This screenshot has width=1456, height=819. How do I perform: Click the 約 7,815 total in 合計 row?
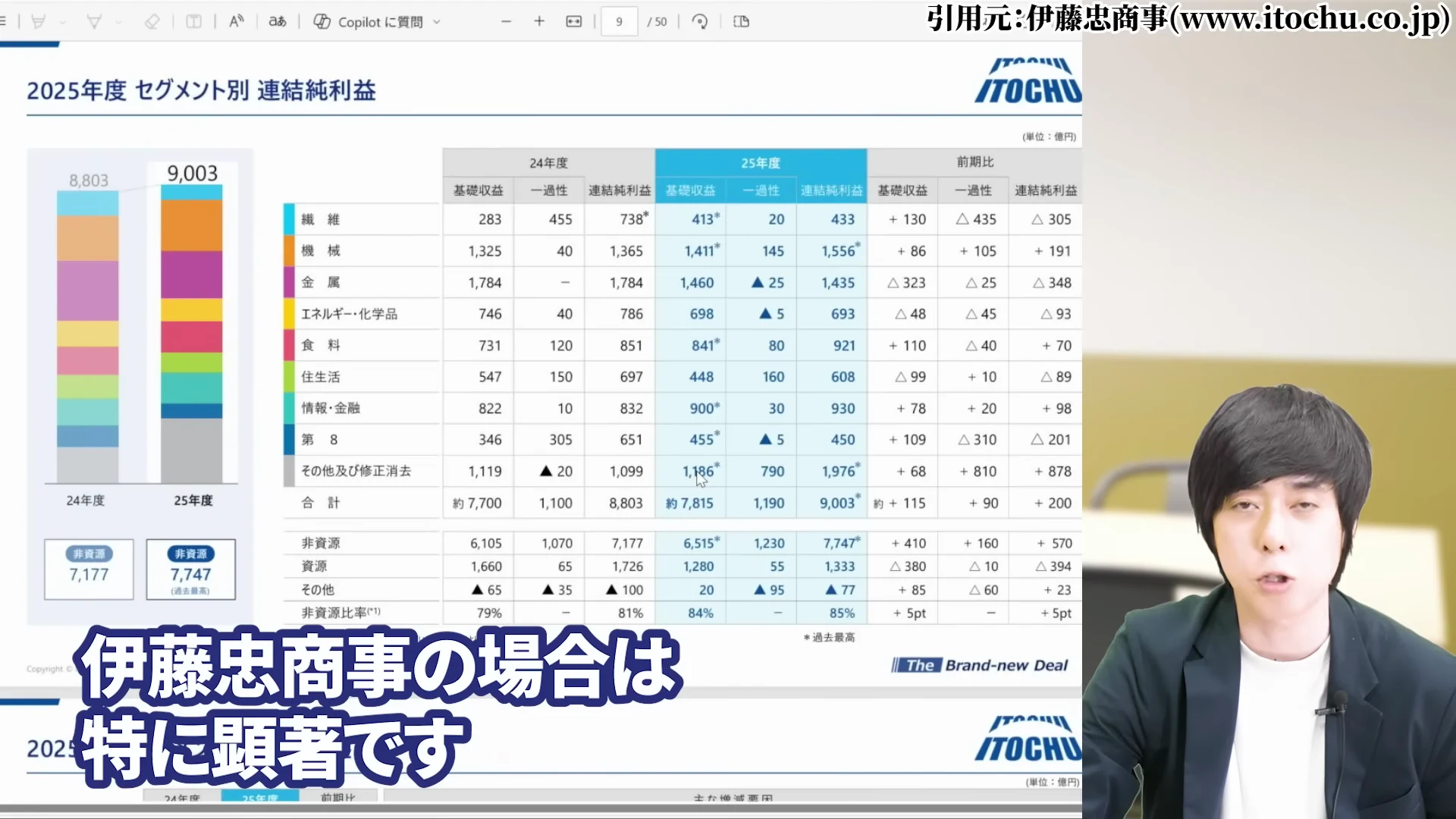point(689,503)
